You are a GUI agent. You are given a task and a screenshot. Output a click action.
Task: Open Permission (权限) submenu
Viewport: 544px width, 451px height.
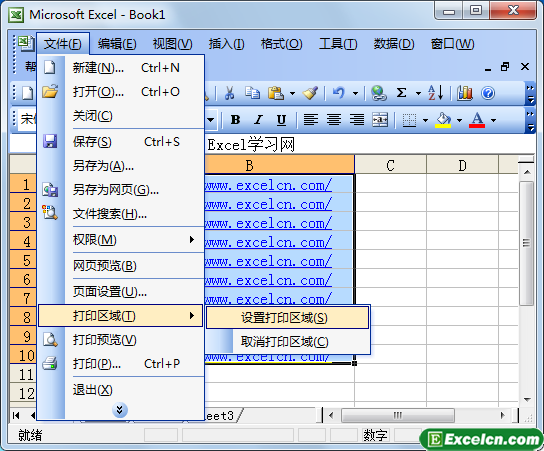pos(121,240)
